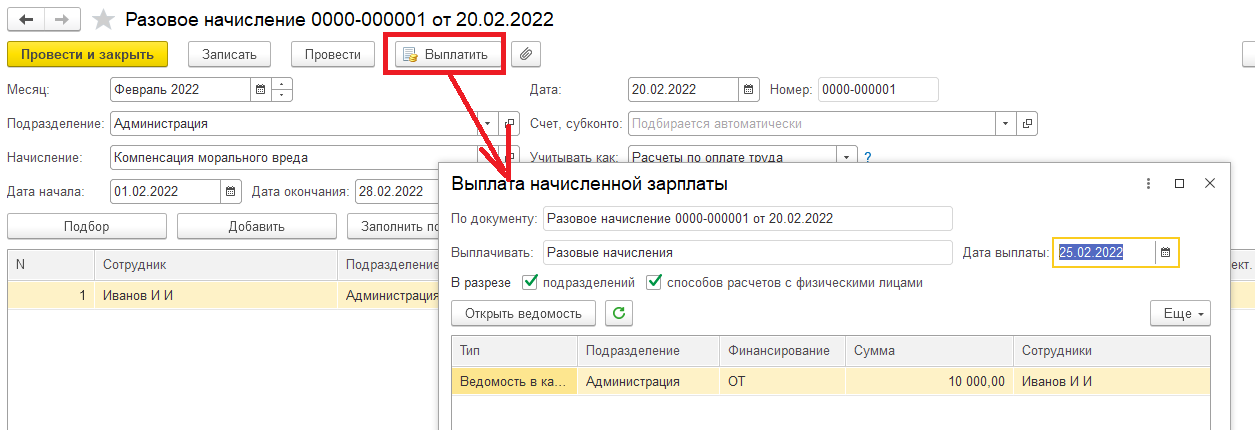This screenshot has height=430, width=1255.
Task: Sort dialog table by Сотрудники column
Action: (1112, 351)
